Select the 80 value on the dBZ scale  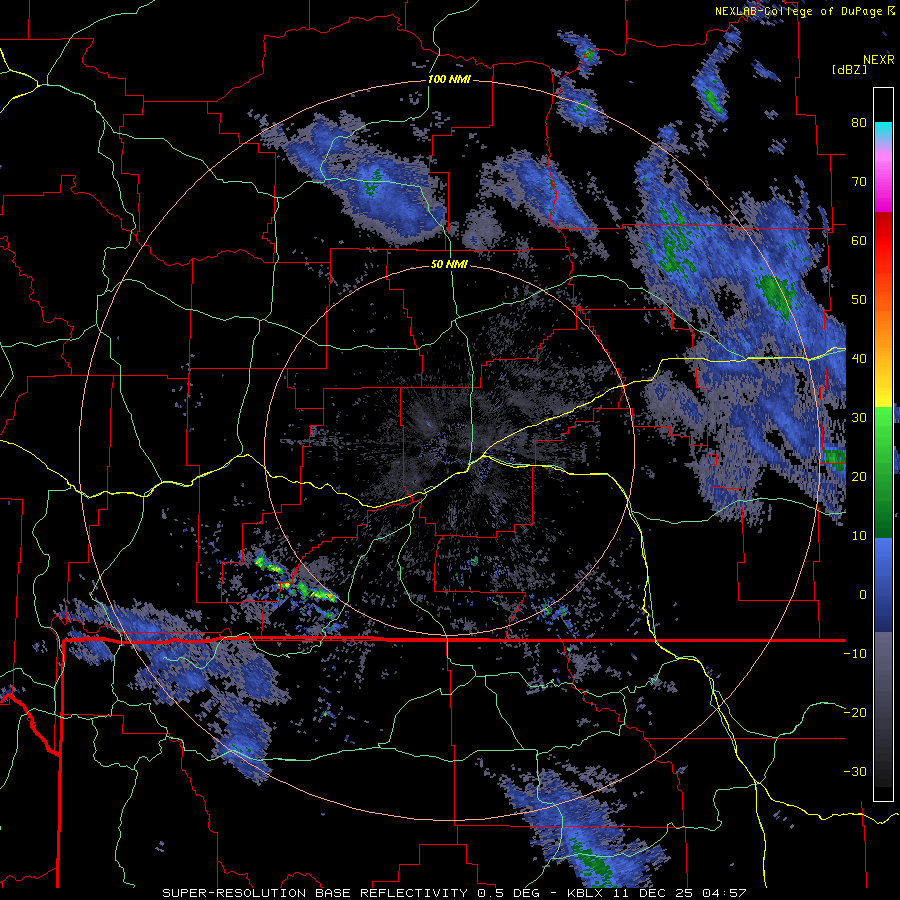tap(859, 123)
